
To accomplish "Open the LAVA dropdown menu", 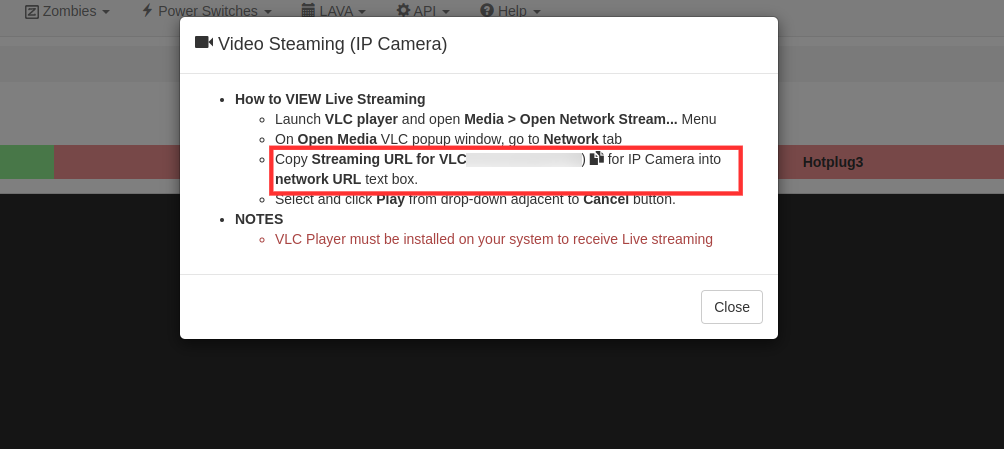I will 334,11.
